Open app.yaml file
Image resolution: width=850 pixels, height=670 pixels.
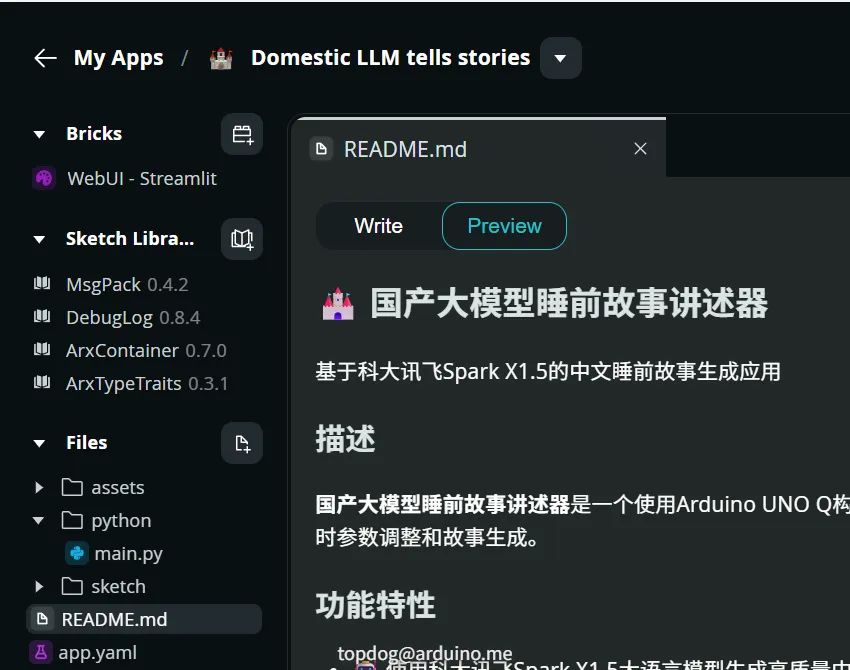[98, 652]
